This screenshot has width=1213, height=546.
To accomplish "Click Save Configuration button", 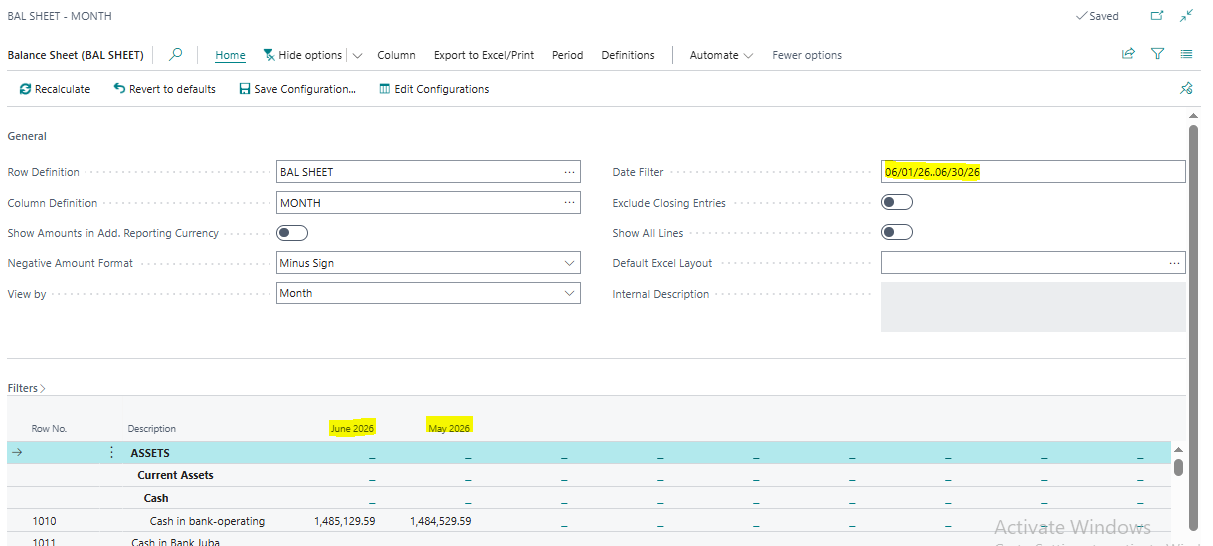I will (x=297, y=89).
